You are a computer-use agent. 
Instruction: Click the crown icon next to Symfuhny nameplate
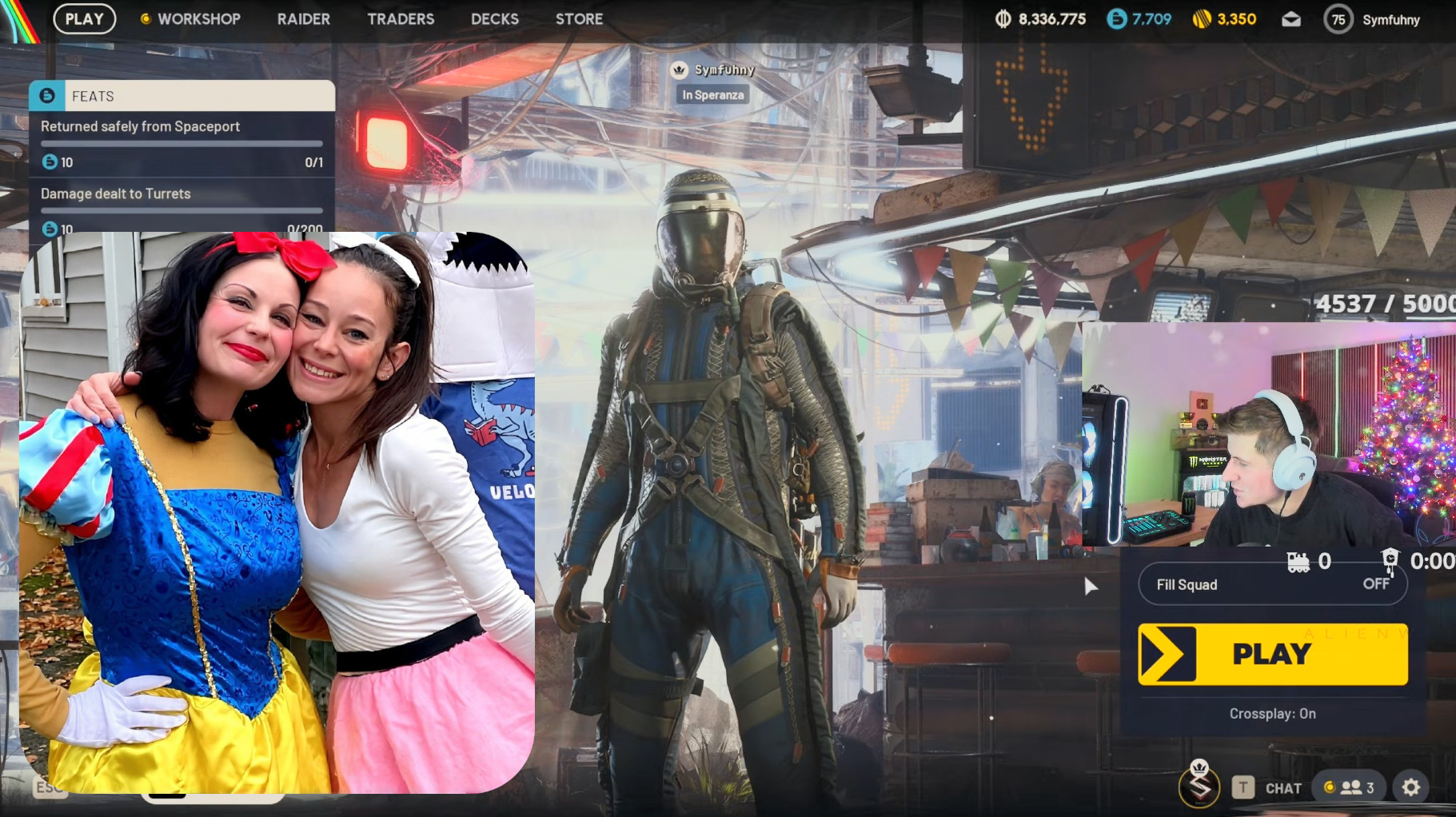coord(679,70)
